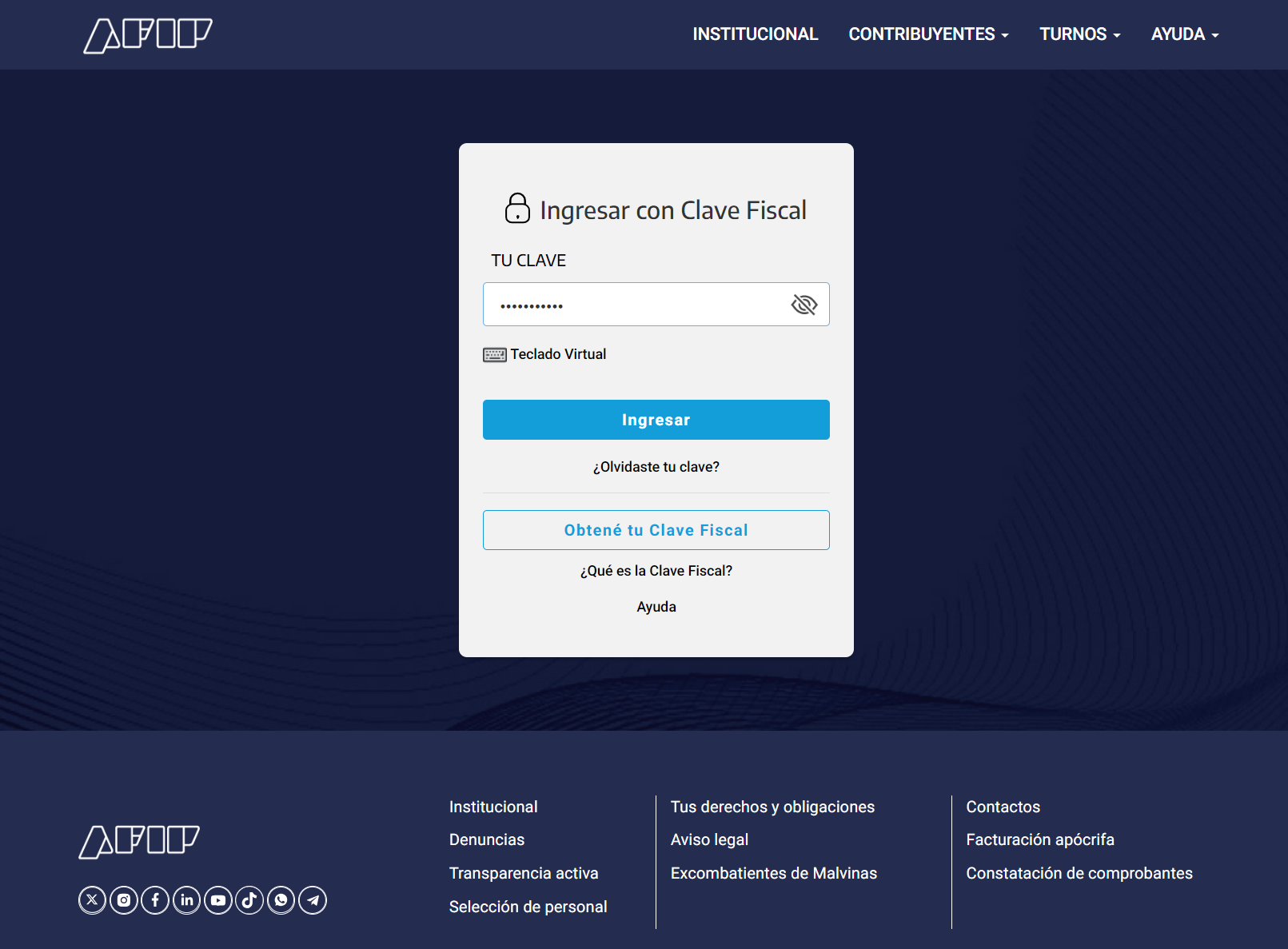Expand the AYUDA dropdown menu
The height and width of the screenshot is (949, 1288).
[1185, 34]
